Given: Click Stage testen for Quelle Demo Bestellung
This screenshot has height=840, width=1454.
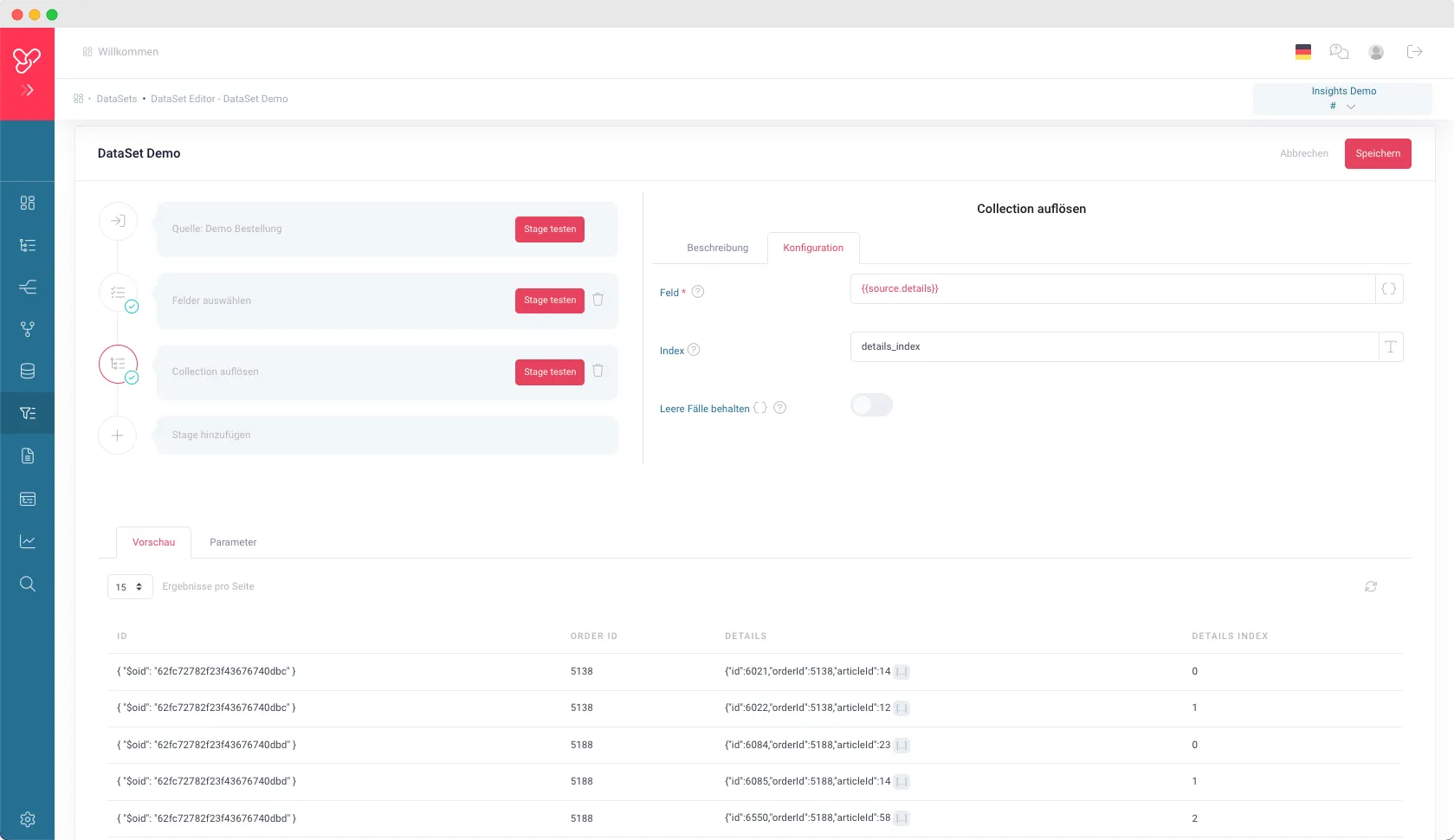Looking at the screenshot, I should pyautogui.click(x=550, y=229).
